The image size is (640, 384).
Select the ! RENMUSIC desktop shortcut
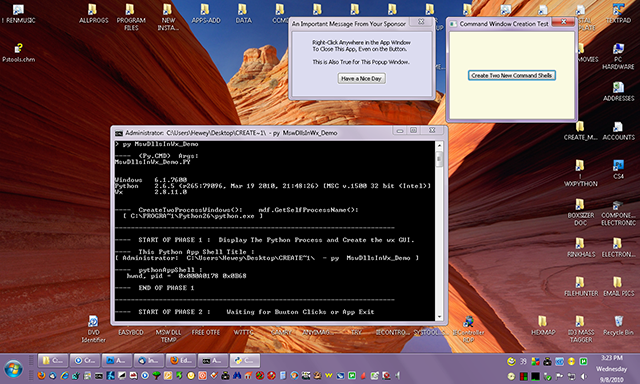point(19,13)
